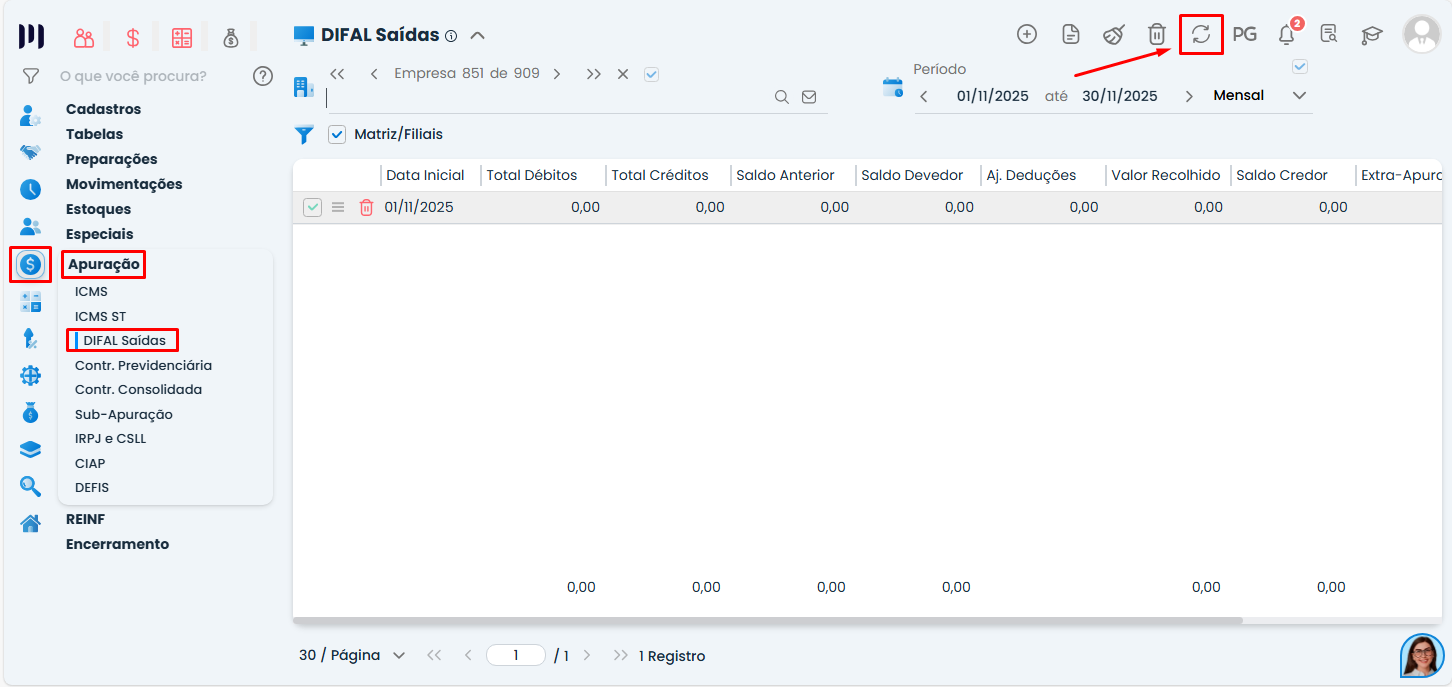Click the trash icon in top toolbar

click(x=1157, y=34)
